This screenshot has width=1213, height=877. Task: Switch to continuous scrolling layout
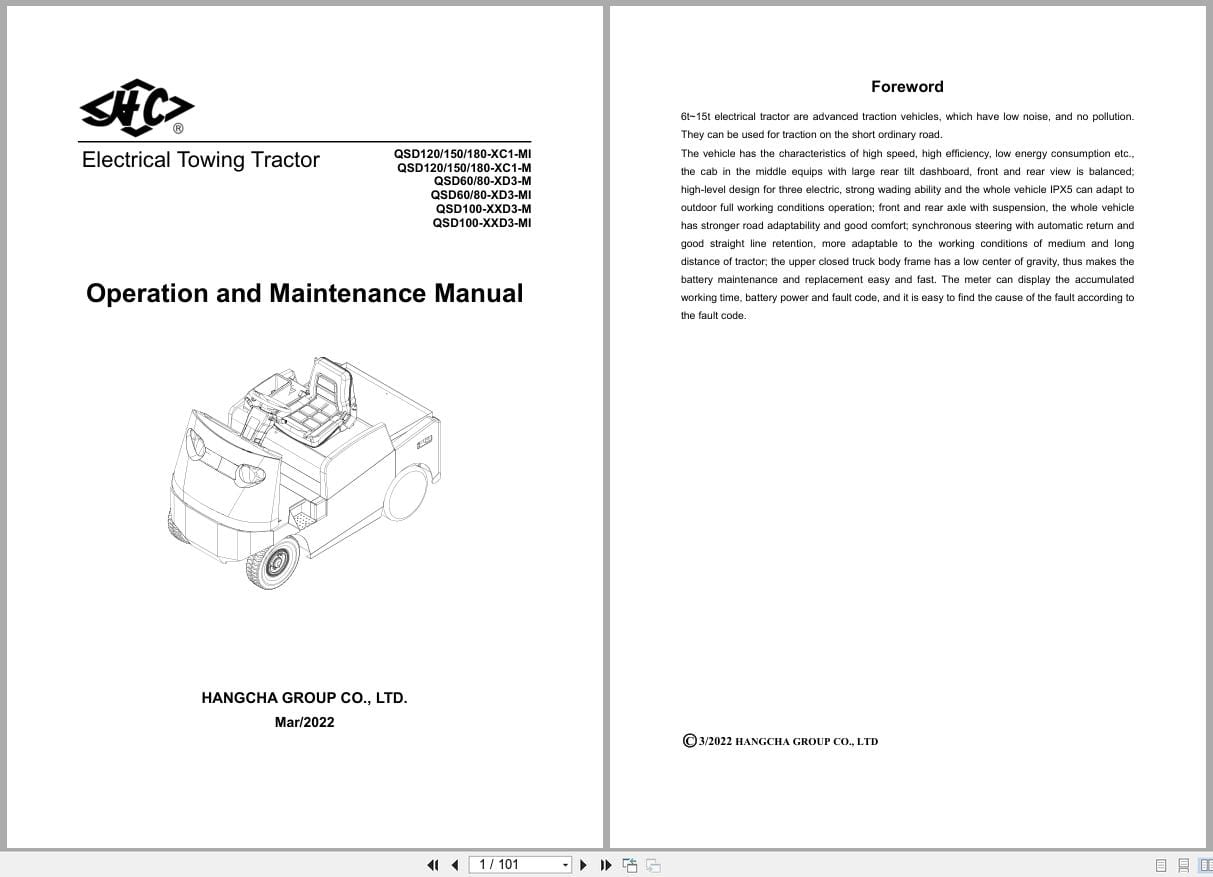[1184, 864]
